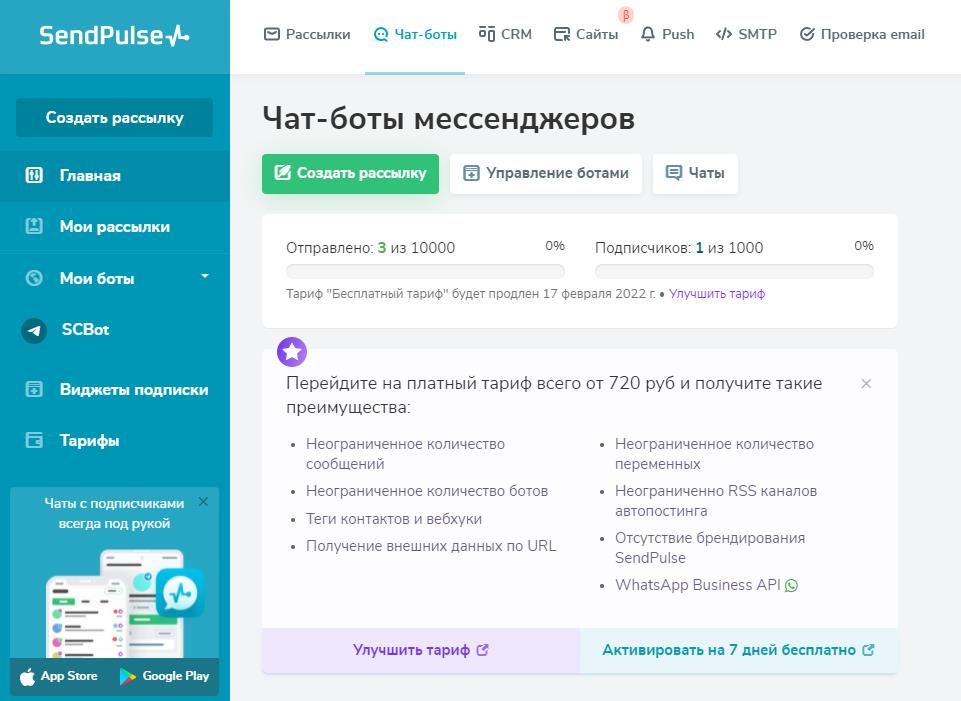The image size is (961, 701).
Task: Click the purple star badge icon
Action: pos(292,352)
